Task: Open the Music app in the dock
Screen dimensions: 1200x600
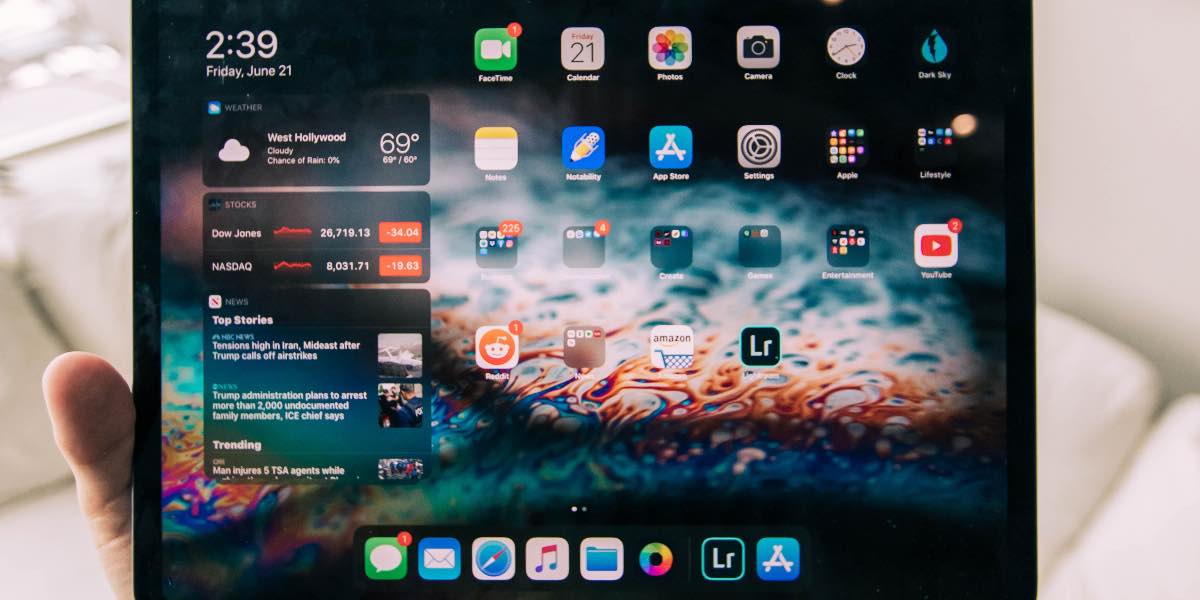Action: pos(548,558)
